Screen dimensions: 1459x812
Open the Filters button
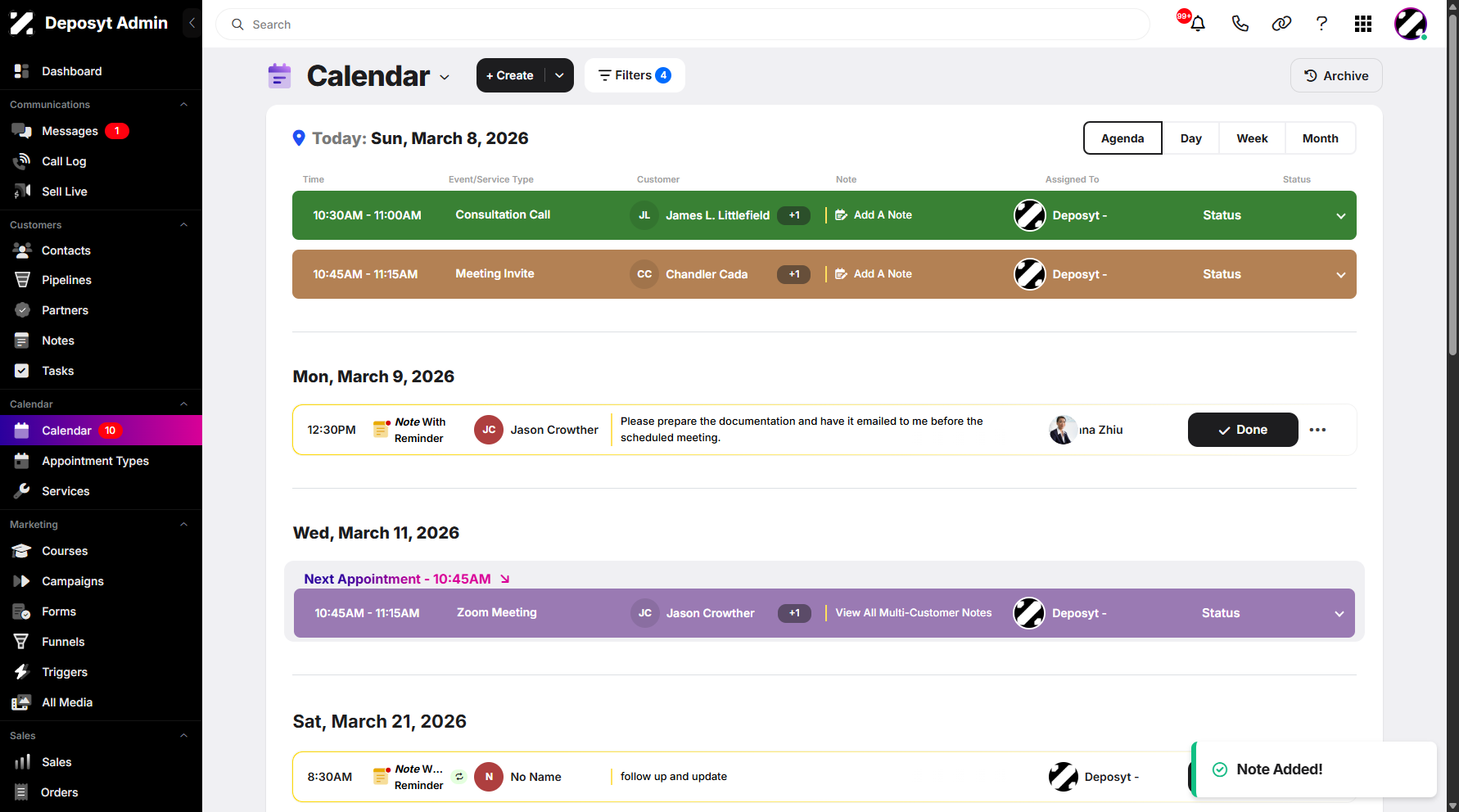(x=635, y=75)
